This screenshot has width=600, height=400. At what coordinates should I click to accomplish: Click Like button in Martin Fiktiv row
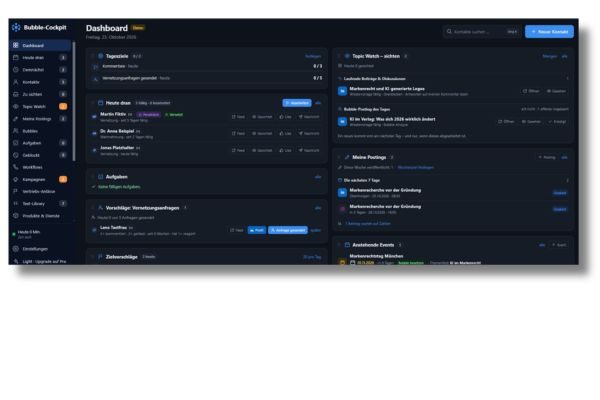click(x=285, y=117)
